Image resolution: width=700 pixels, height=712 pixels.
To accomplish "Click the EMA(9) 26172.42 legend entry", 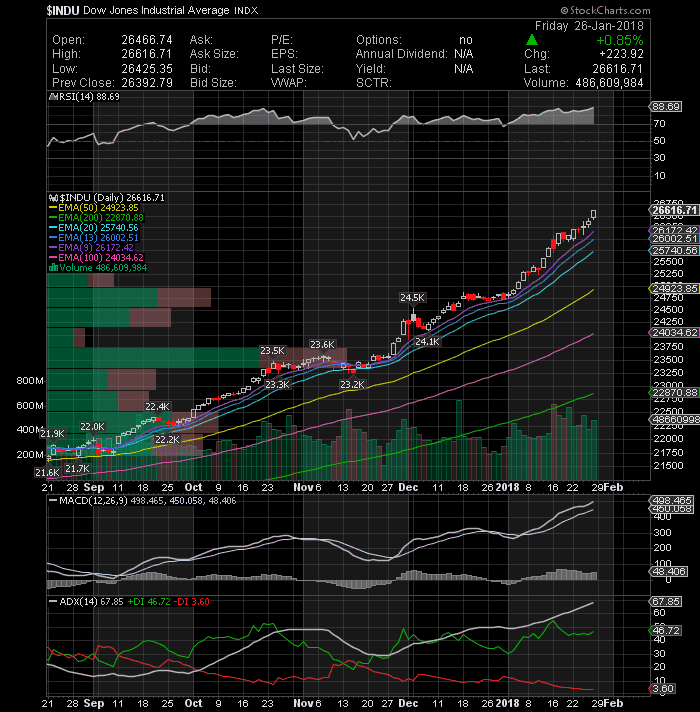I will click(96, 247).
